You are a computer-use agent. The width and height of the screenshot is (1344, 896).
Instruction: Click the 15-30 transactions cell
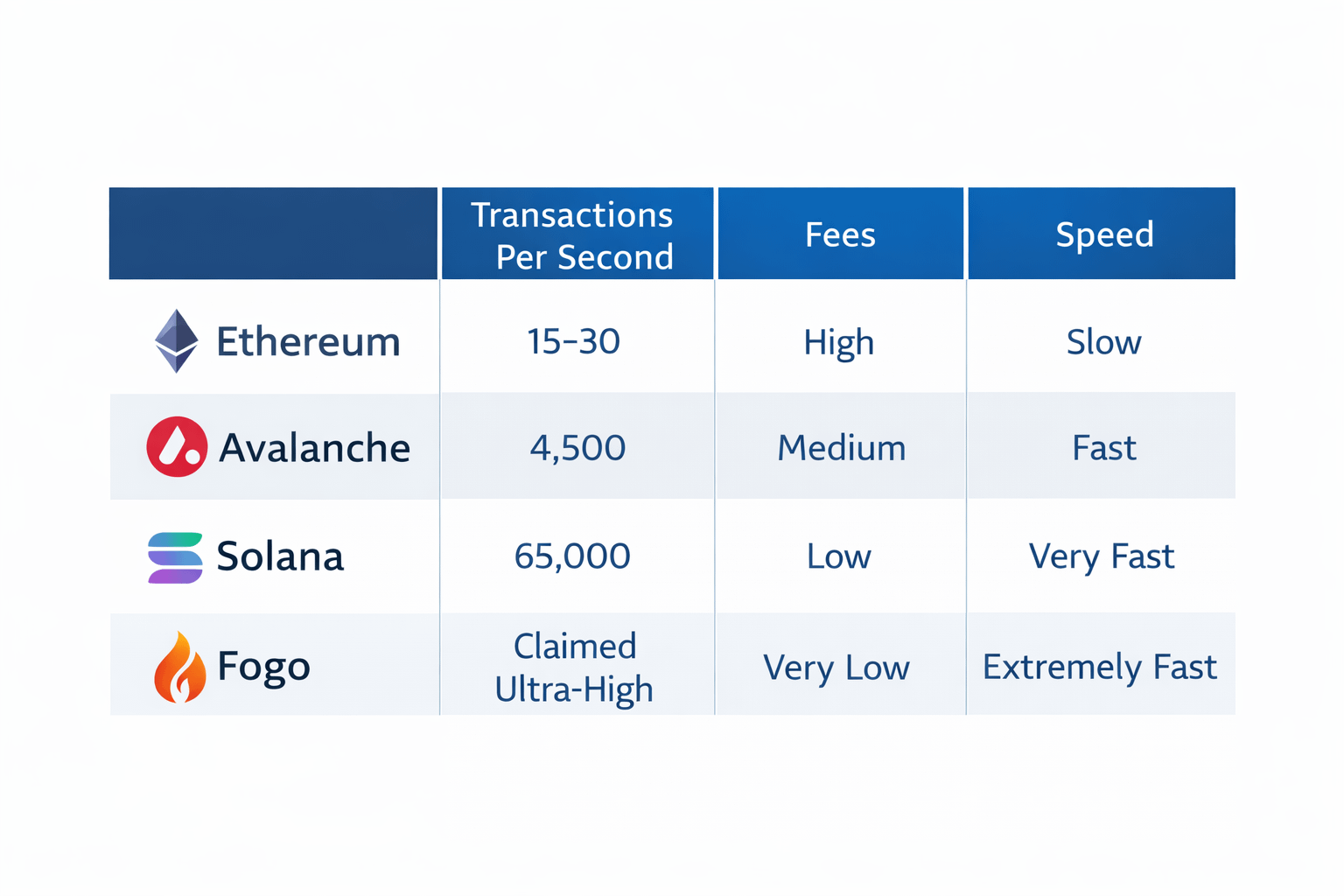(574, 341)
